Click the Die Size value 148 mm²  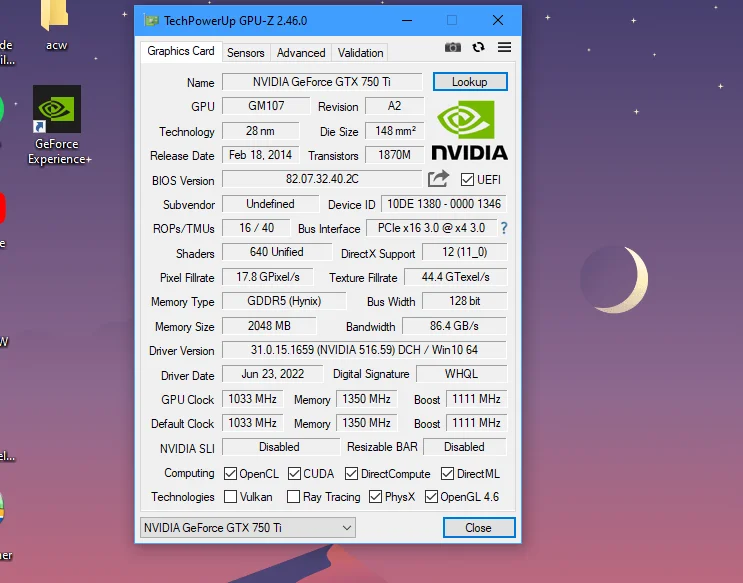[395, 131]
